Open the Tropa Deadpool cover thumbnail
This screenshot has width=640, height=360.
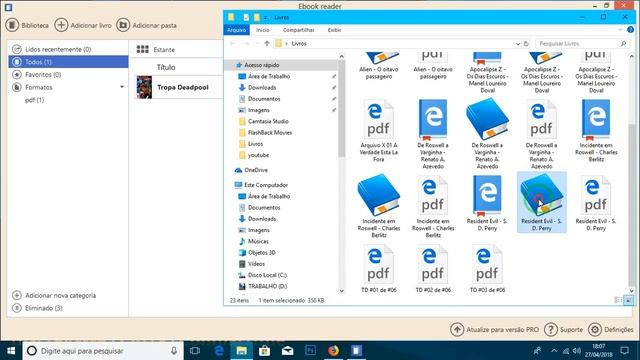pyautogui.click(x=144, y=87)
